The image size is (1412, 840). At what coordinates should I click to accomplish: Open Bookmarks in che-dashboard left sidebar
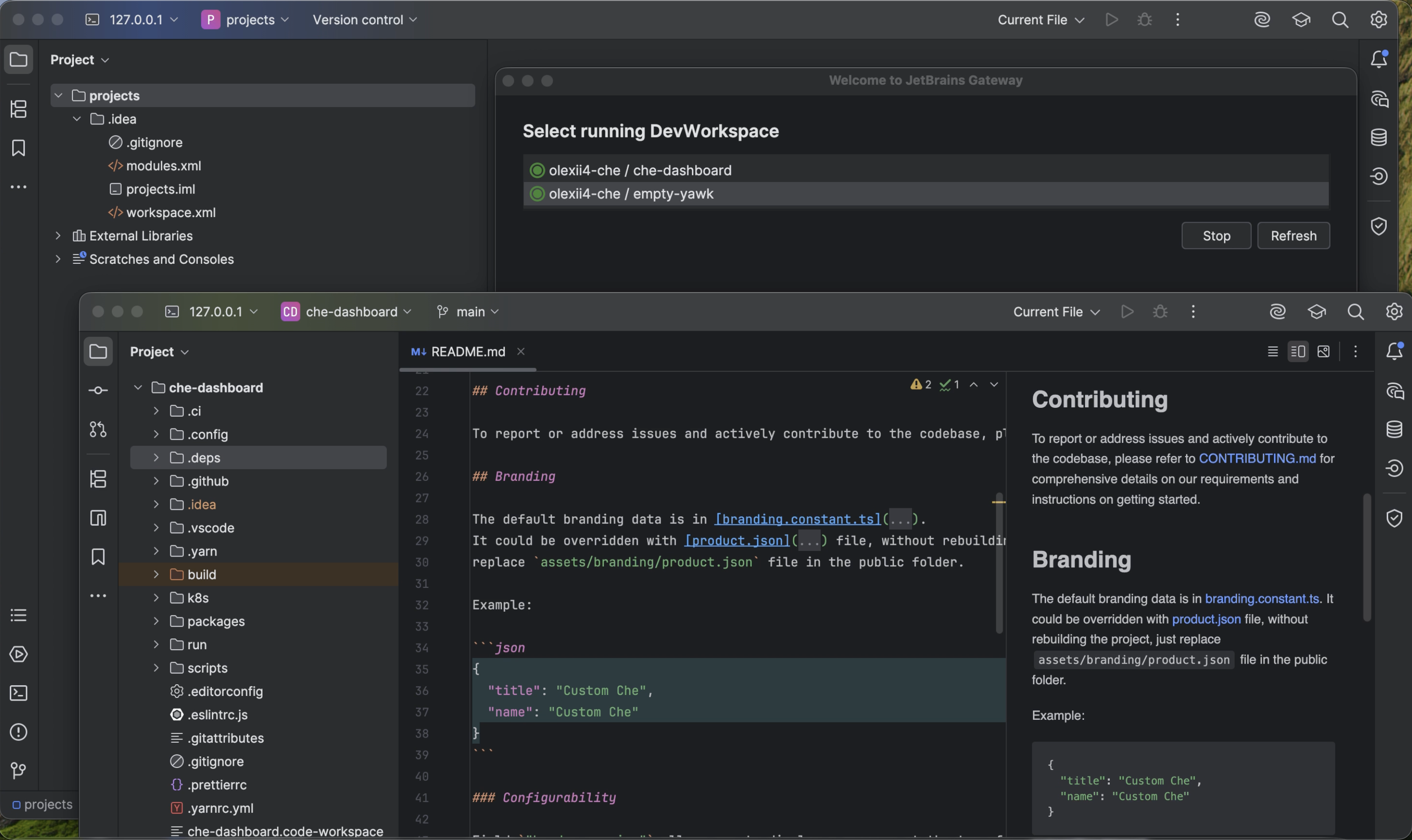click(98, 557)
